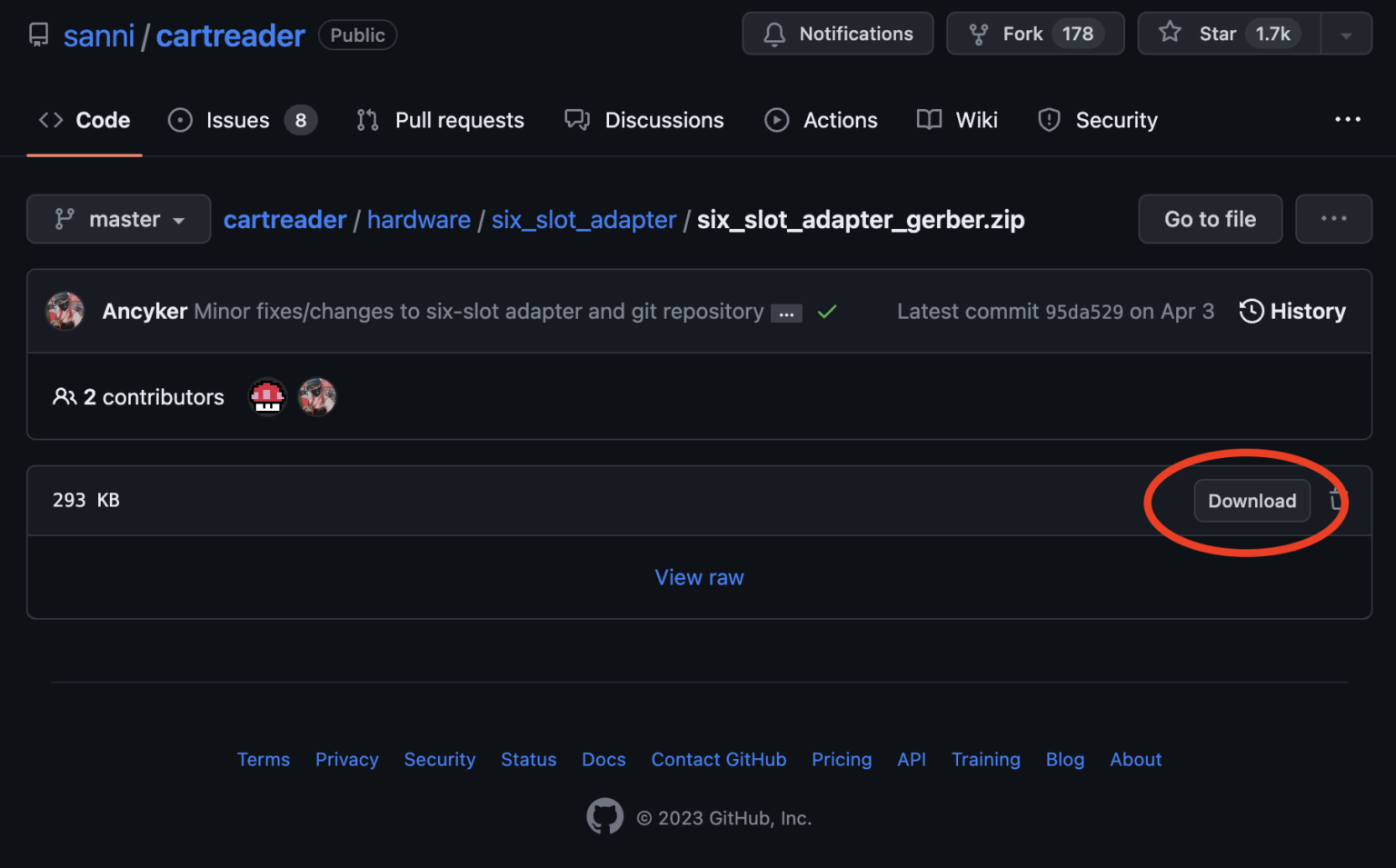
Task: Open the Discussions tab
Action: [663, 119]
